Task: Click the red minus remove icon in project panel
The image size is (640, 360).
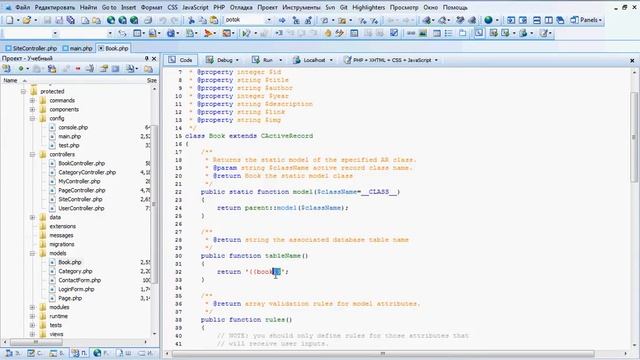Action: 78,69
